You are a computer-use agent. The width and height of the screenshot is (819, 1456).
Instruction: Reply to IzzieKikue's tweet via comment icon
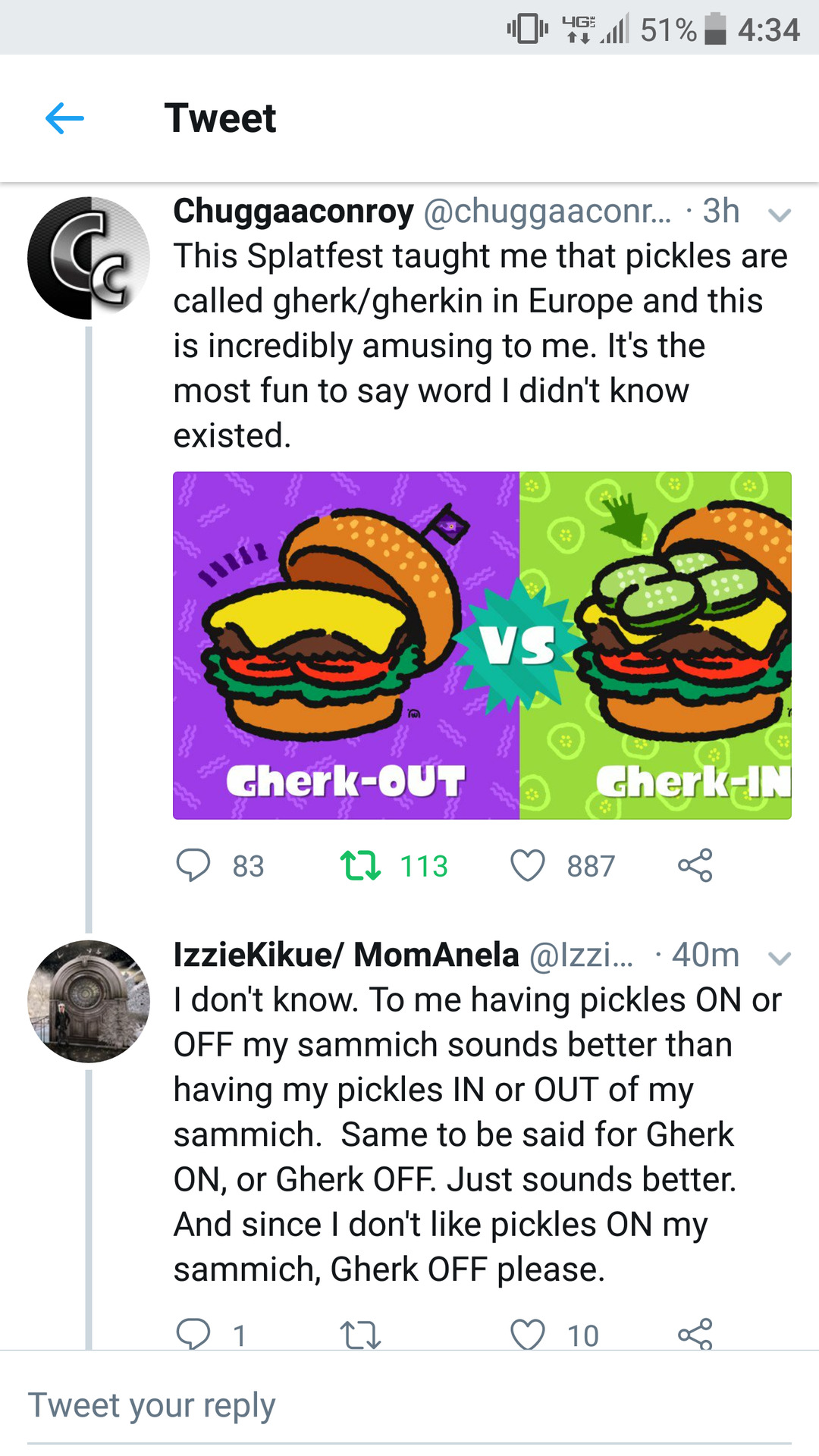click(193, 1334)
